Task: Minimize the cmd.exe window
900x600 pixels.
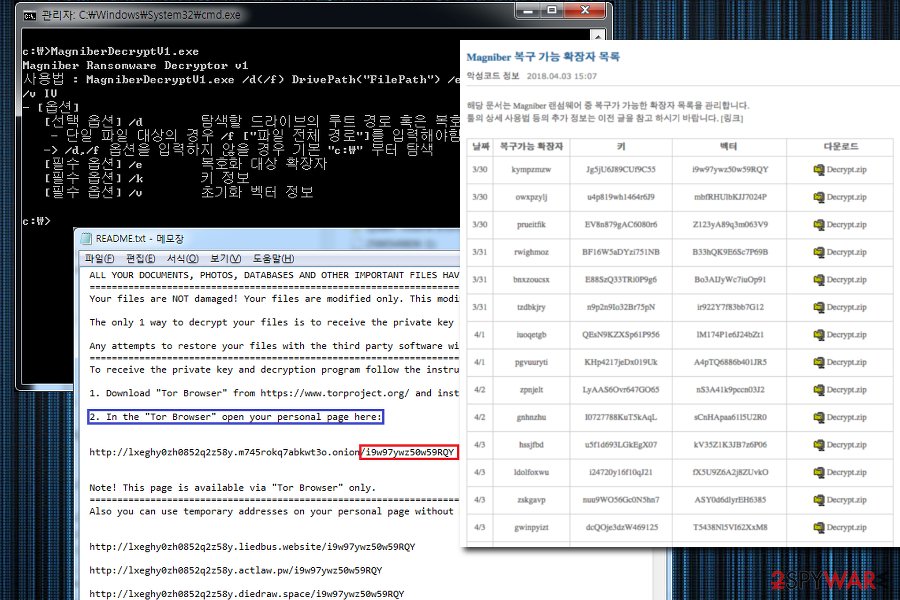Action: (529, 10)
